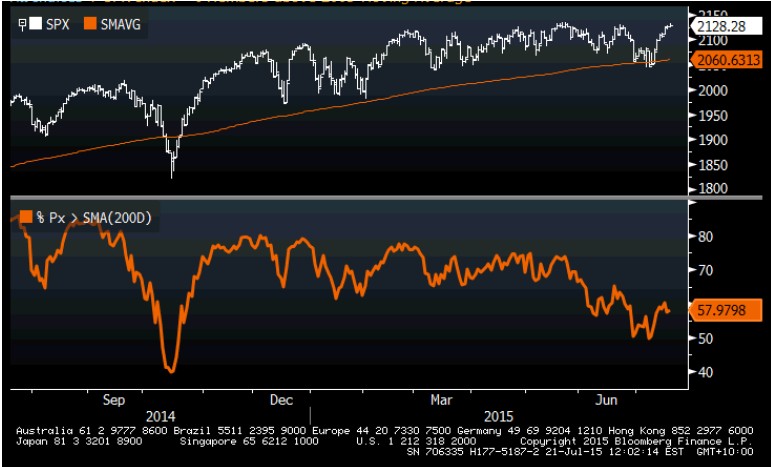Click the orange SMAVG color swatch
The image size is (771, 467).
coord(90,24)
